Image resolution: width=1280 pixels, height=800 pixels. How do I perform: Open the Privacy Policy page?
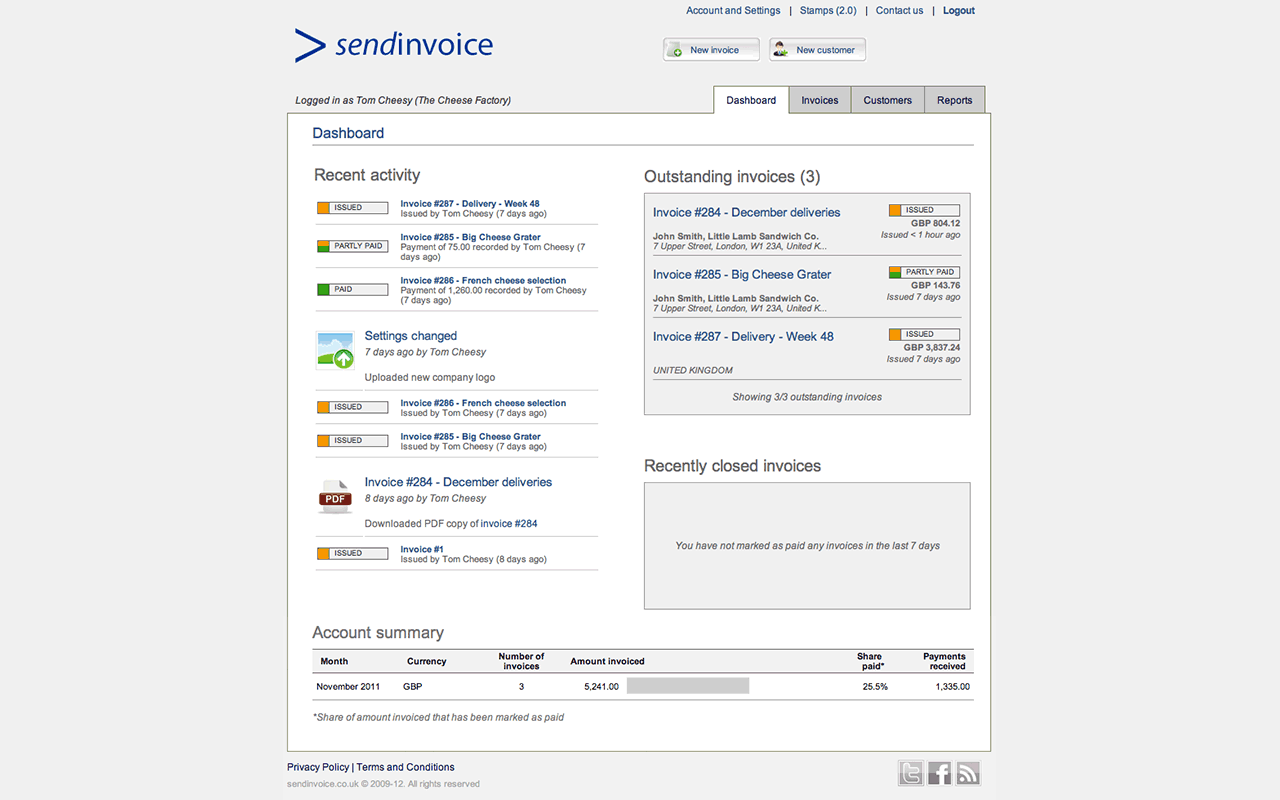pyautogui.click(x=317, y=767)
